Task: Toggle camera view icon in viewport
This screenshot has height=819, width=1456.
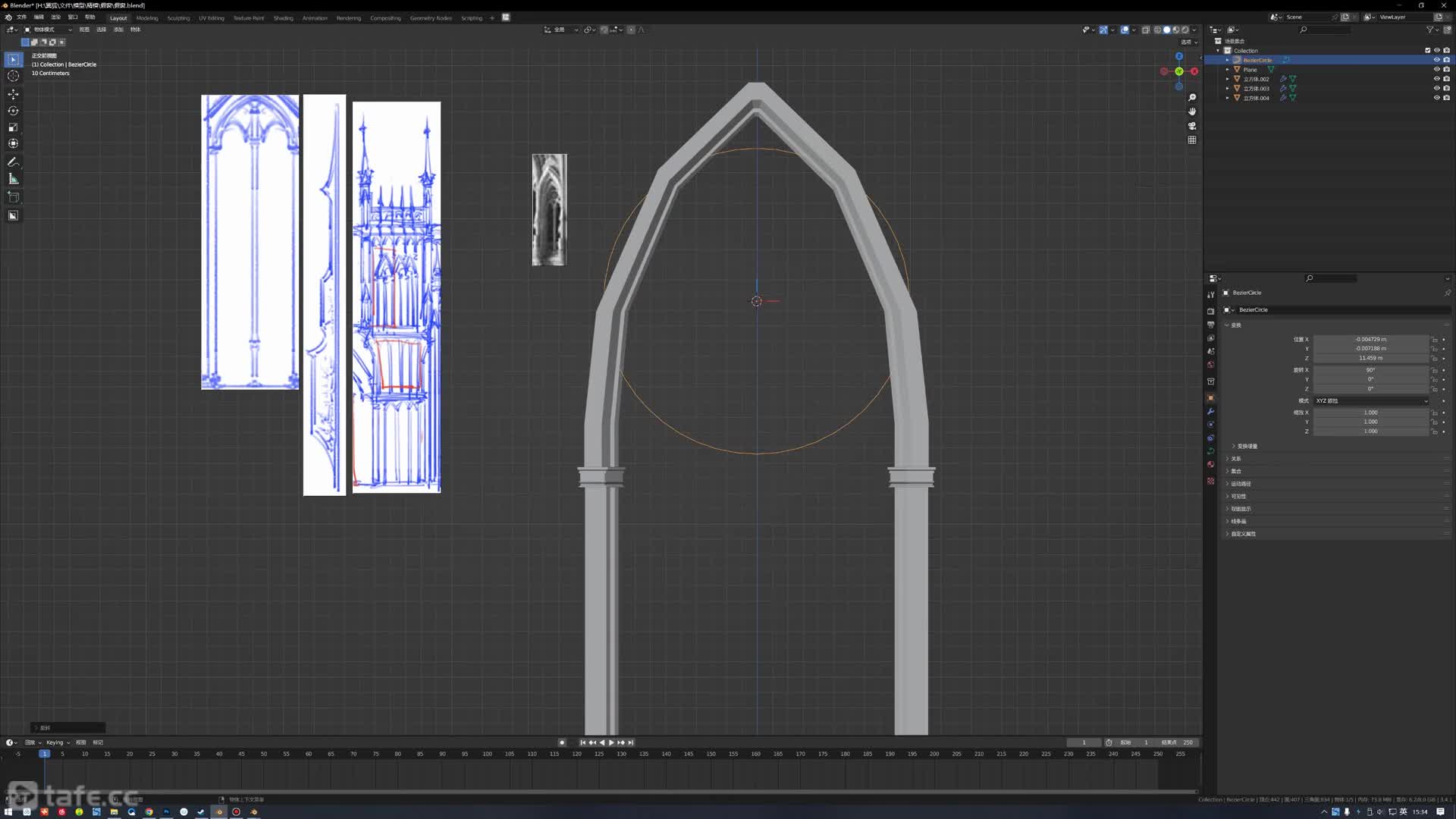Action: click(1192, 126)
